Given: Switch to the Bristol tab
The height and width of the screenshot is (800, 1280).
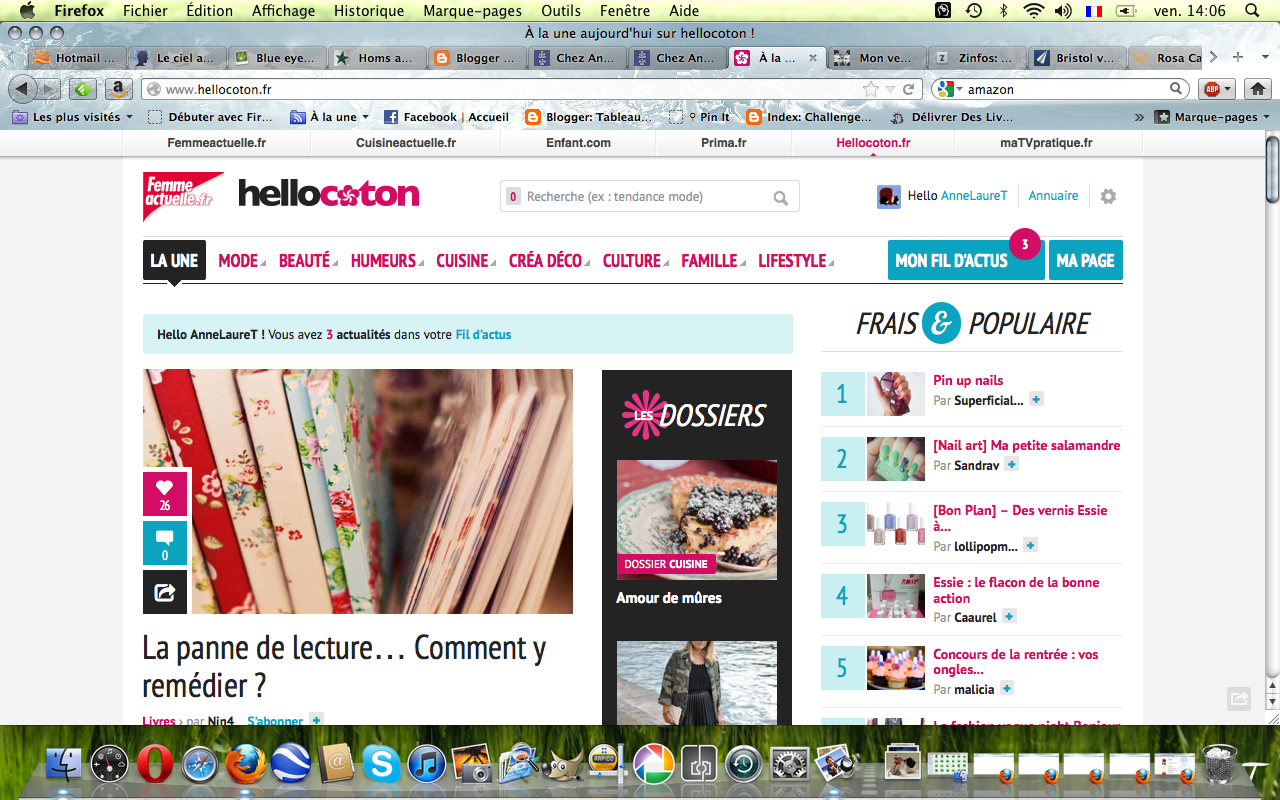Looking at the screenshot, I should coord(1076,58).
